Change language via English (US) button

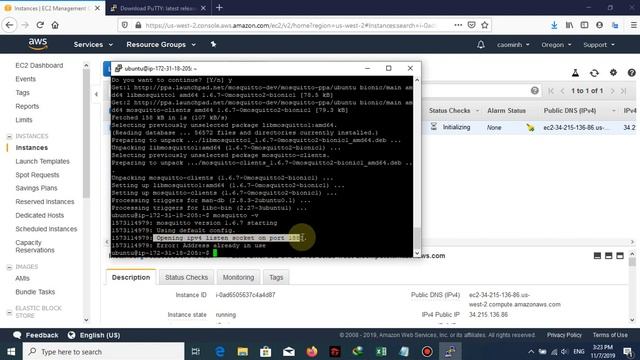click(x=94, y=335)
